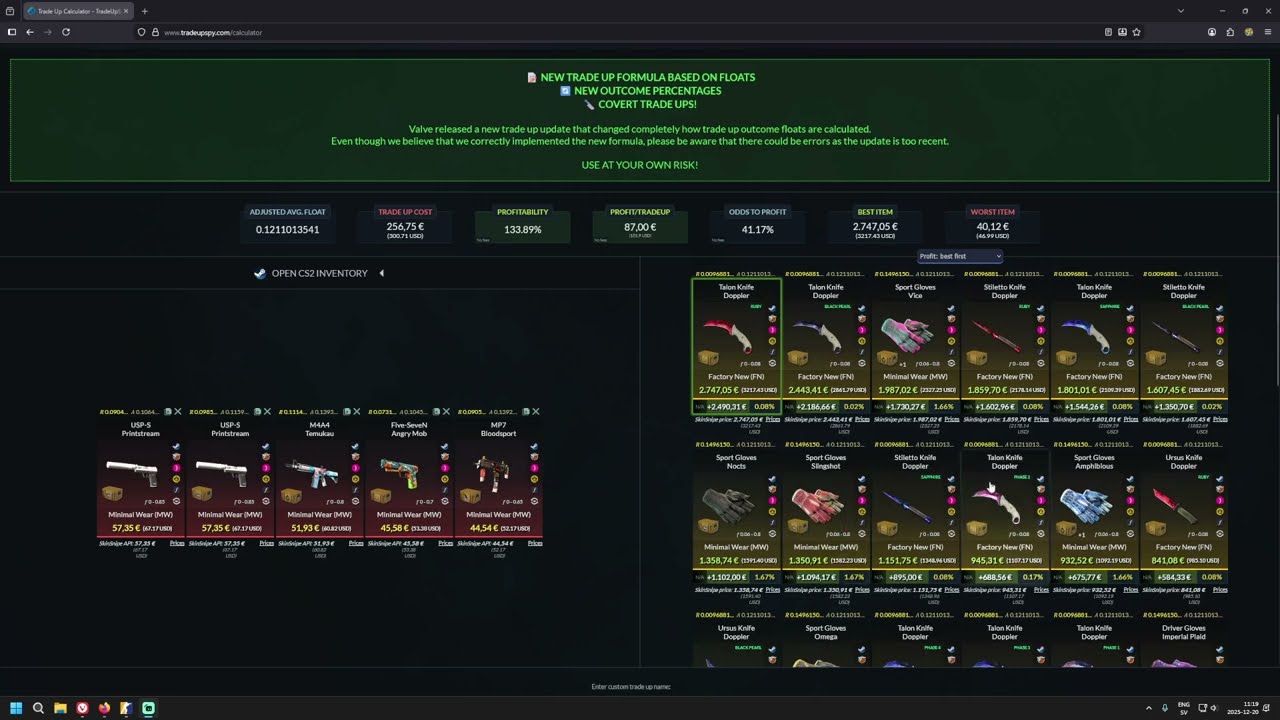
Task: Click the +2.490,31 € profit on Ruby Talon Knife
Action: coord(726,407)
